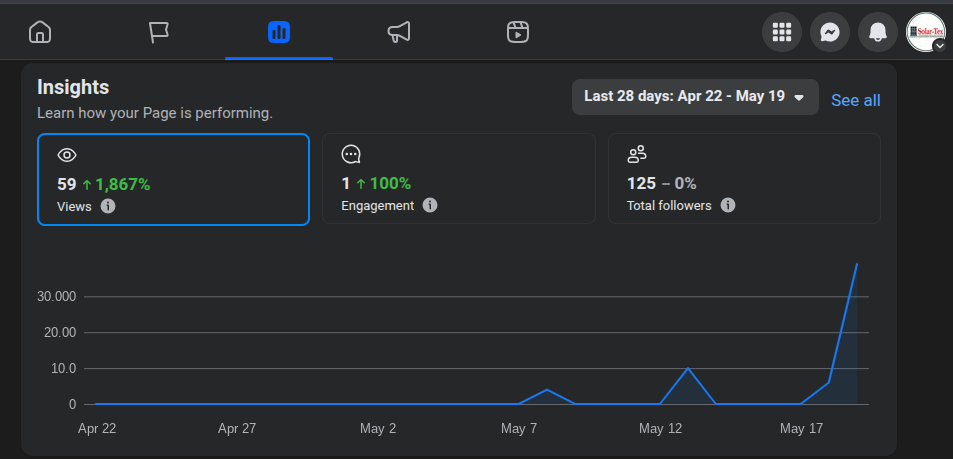Viewport: 953px width, 459px height.
Task: Click the 125 followers count
Action: 641,184
